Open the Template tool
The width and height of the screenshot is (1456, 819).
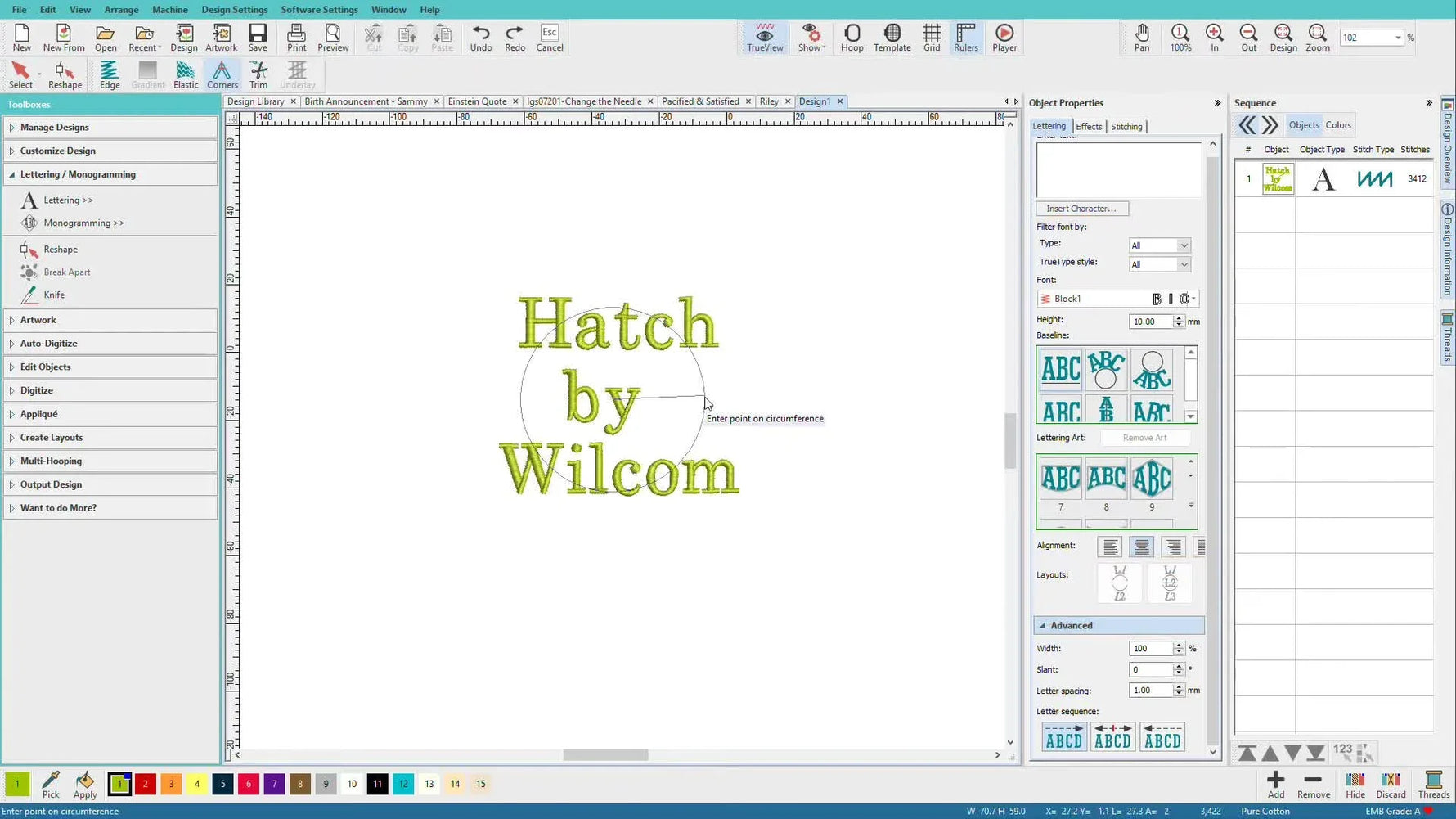(892, 37)
